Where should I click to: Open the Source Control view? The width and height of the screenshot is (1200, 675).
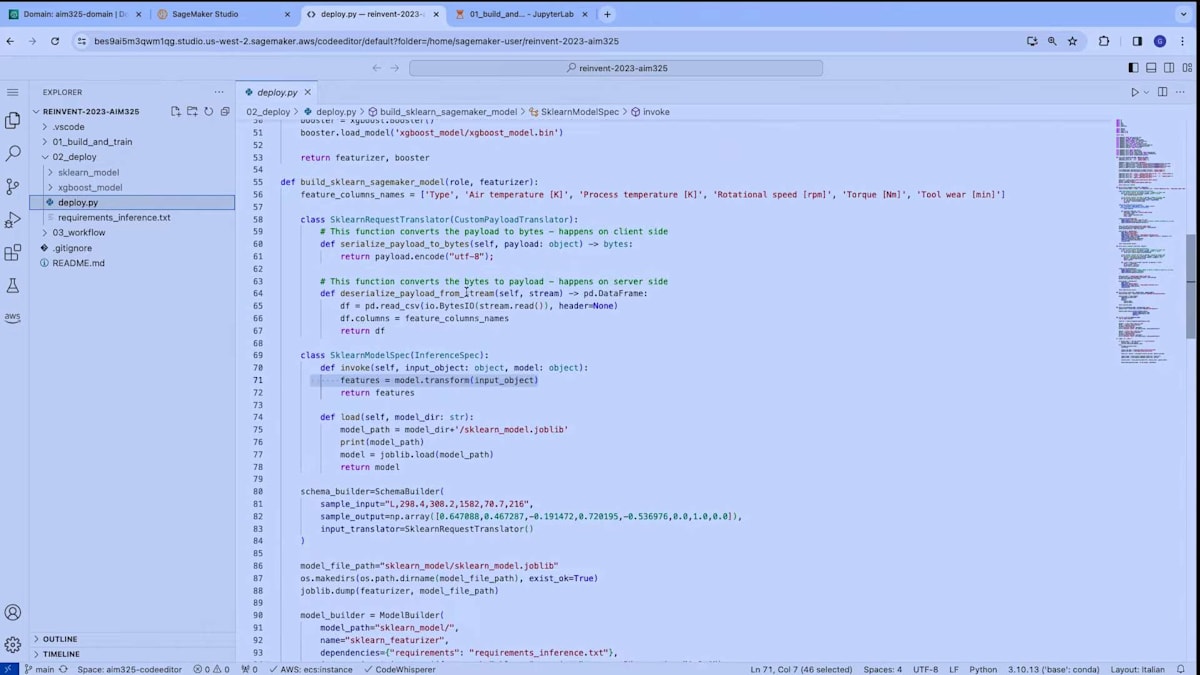13,187
